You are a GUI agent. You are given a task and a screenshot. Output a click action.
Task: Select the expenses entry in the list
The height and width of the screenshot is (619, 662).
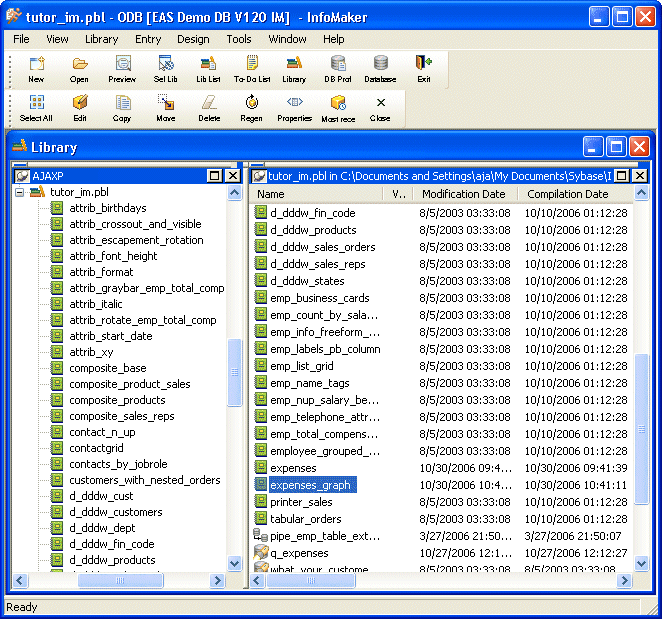tap(293, 468)
